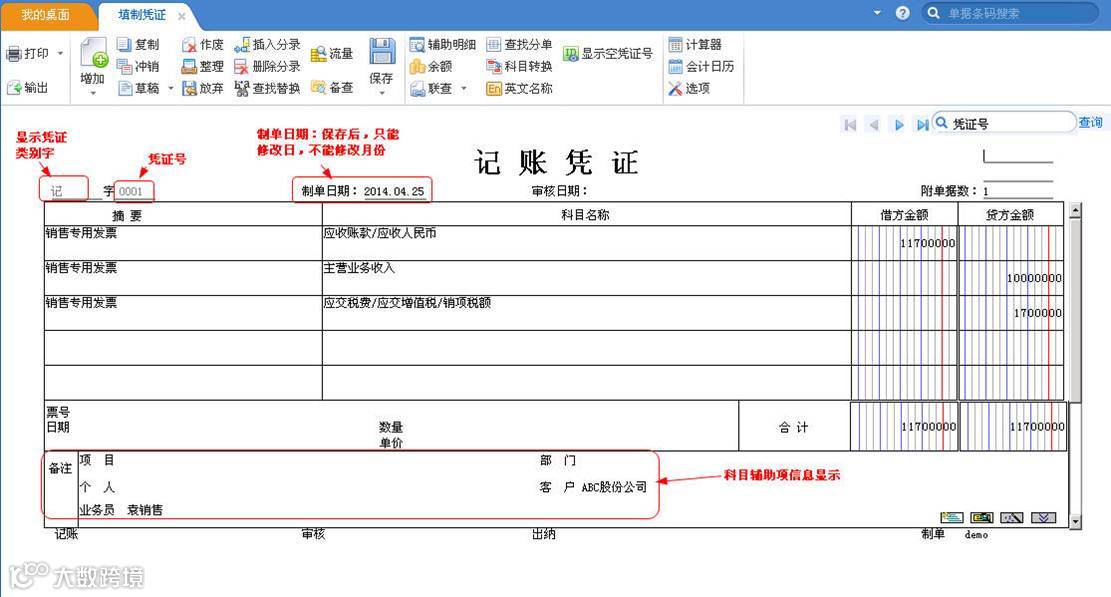Click the 查找分单 find sub-voucher button
Viewport: 1111px width, 597px height.
tap(519, 45)
